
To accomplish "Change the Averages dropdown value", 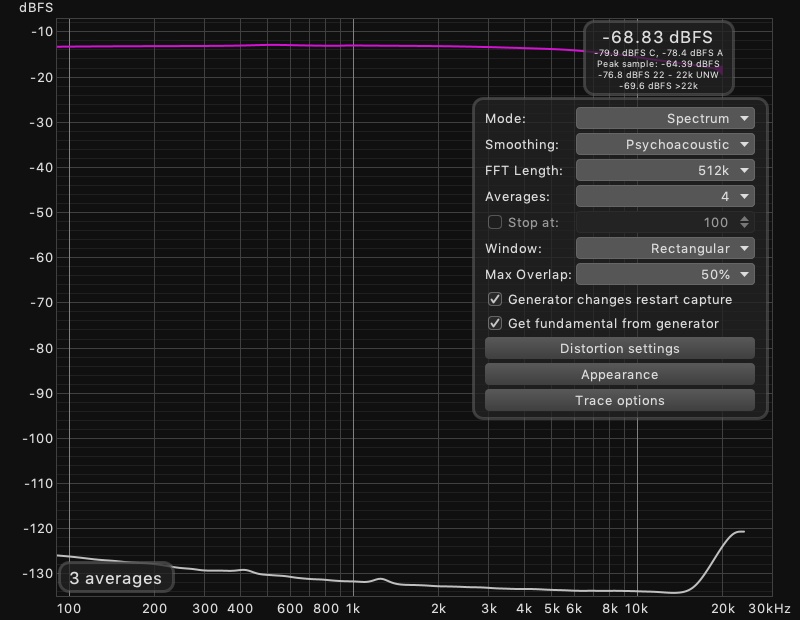I will (x=665, y=197).
